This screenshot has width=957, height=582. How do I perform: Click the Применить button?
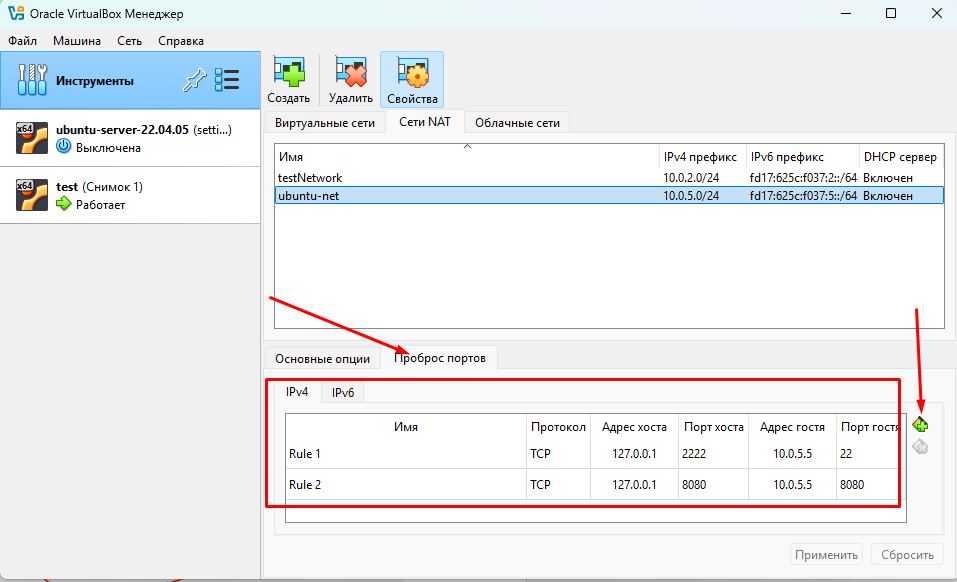pos(826,555)
